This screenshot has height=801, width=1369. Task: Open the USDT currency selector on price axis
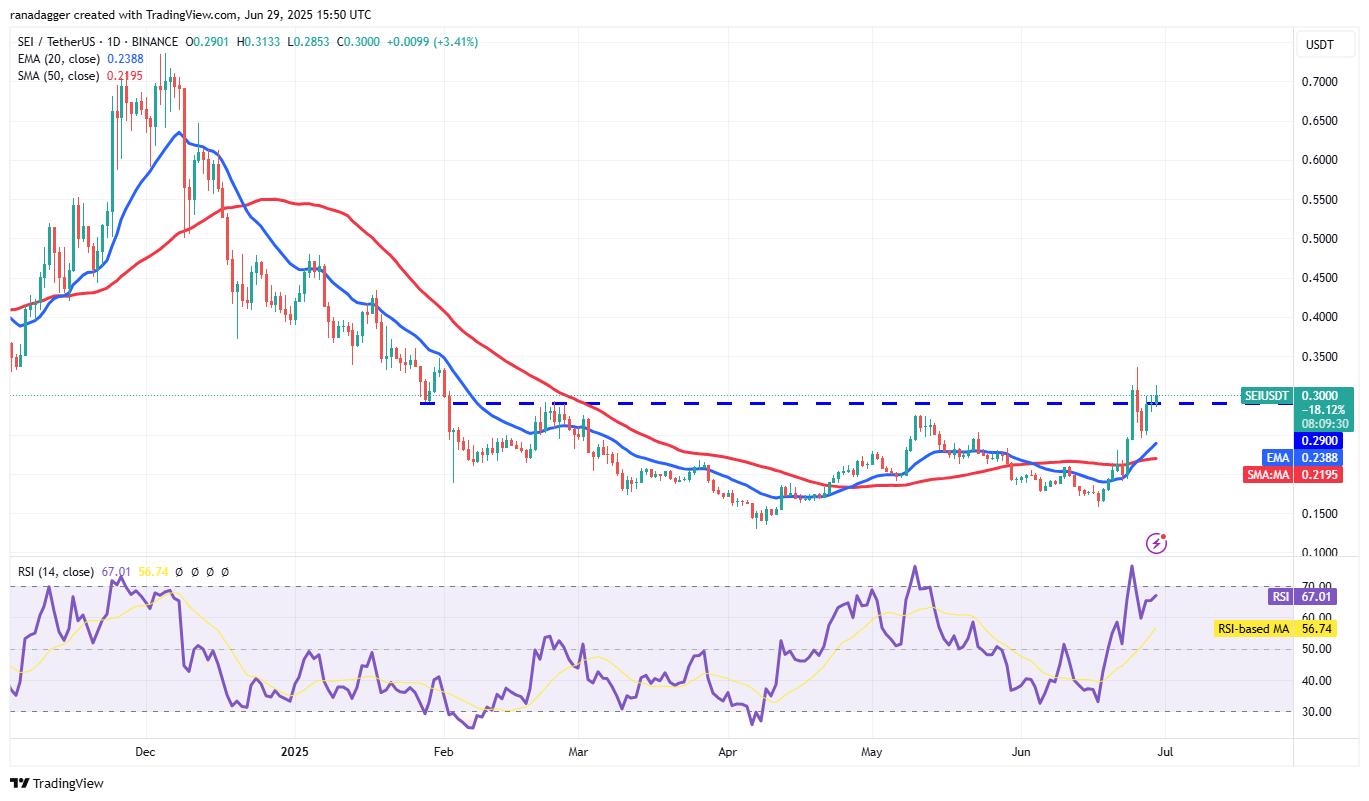pos(1319,45)
